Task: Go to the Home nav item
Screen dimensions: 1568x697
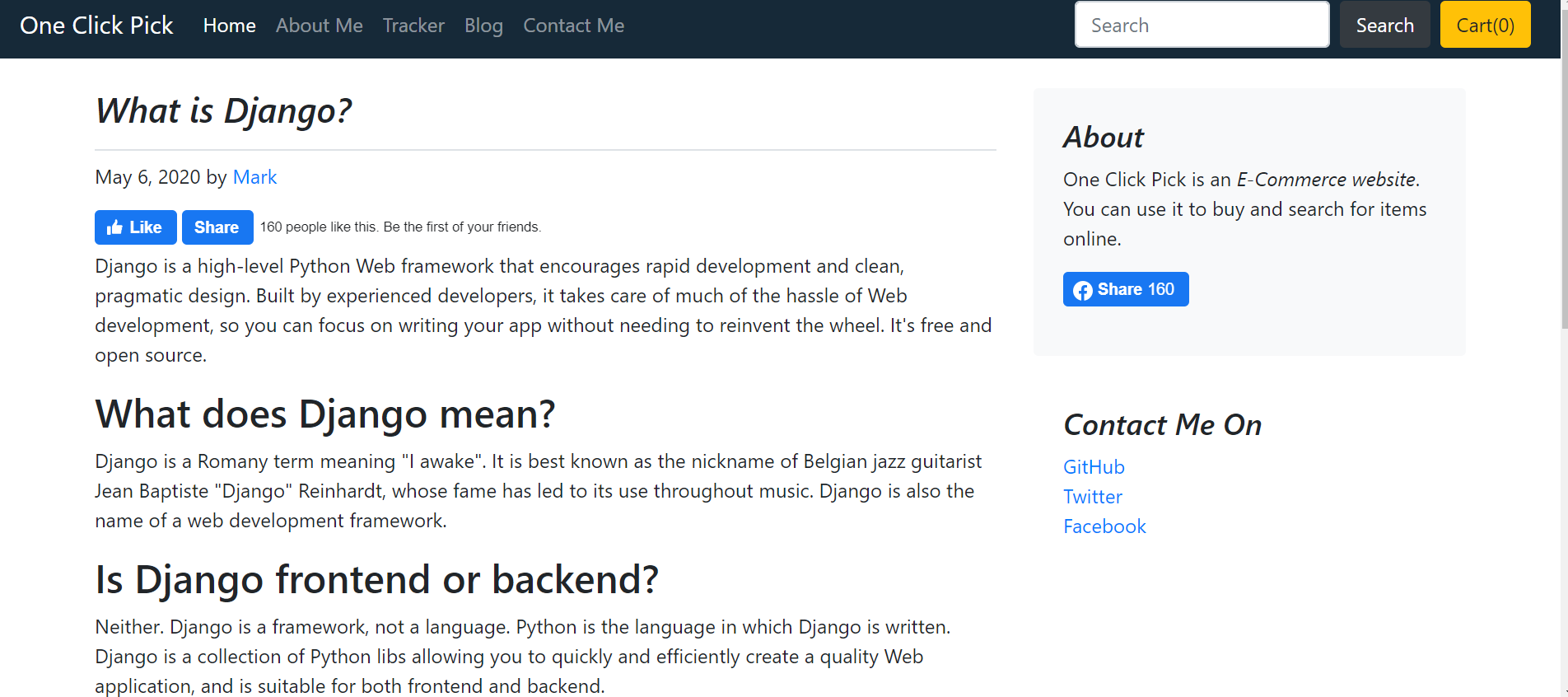Action: 230,26
